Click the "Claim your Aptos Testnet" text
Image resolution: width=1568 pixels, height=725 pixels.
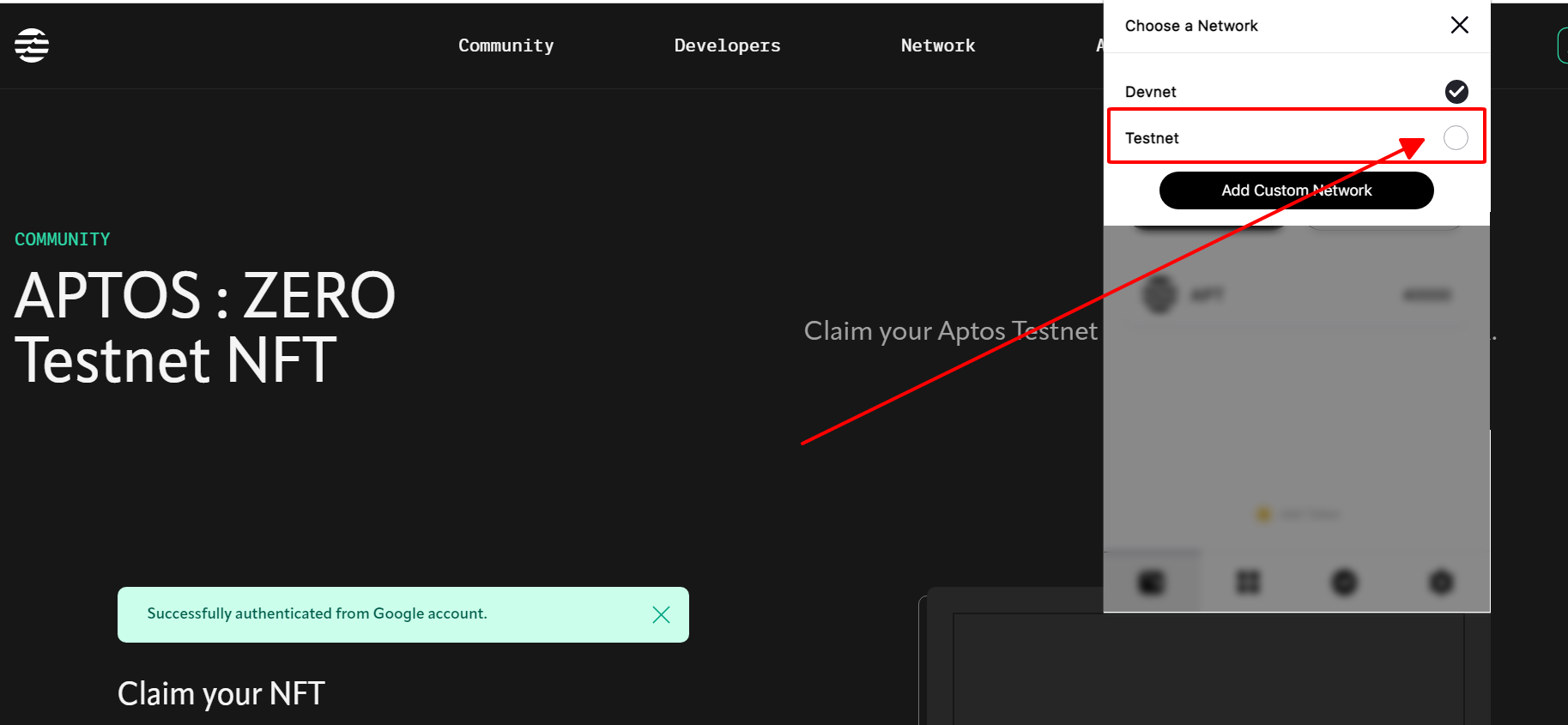951,331
